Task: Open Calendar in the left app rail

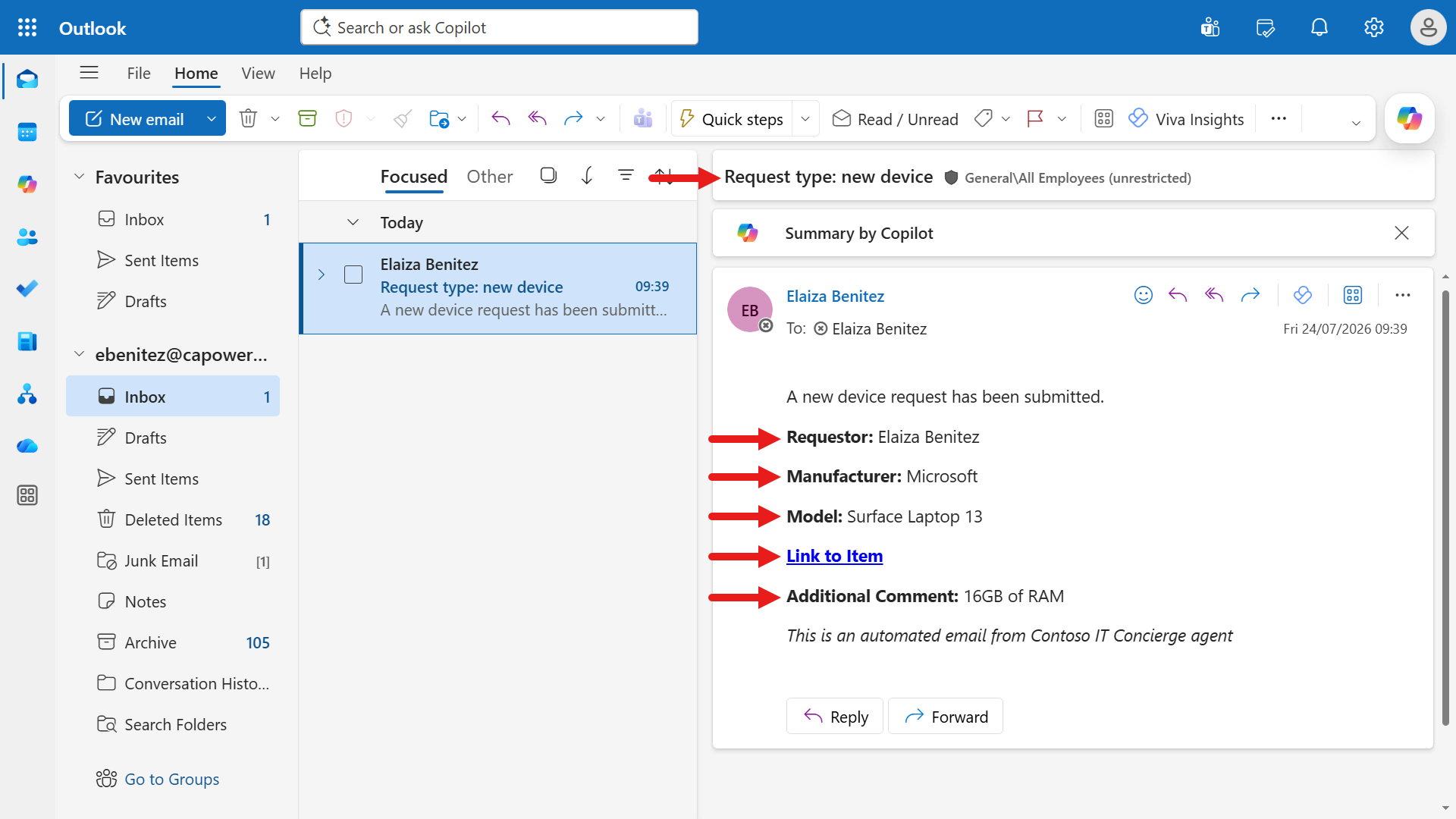Action: point(27,132)
